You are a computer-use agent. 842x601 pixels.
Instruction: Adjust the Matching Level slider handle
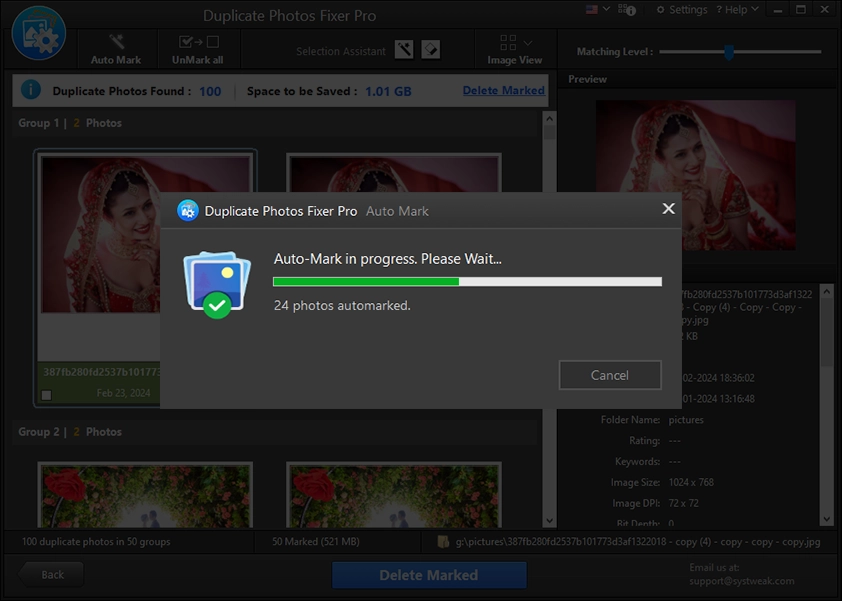[729, 52]
